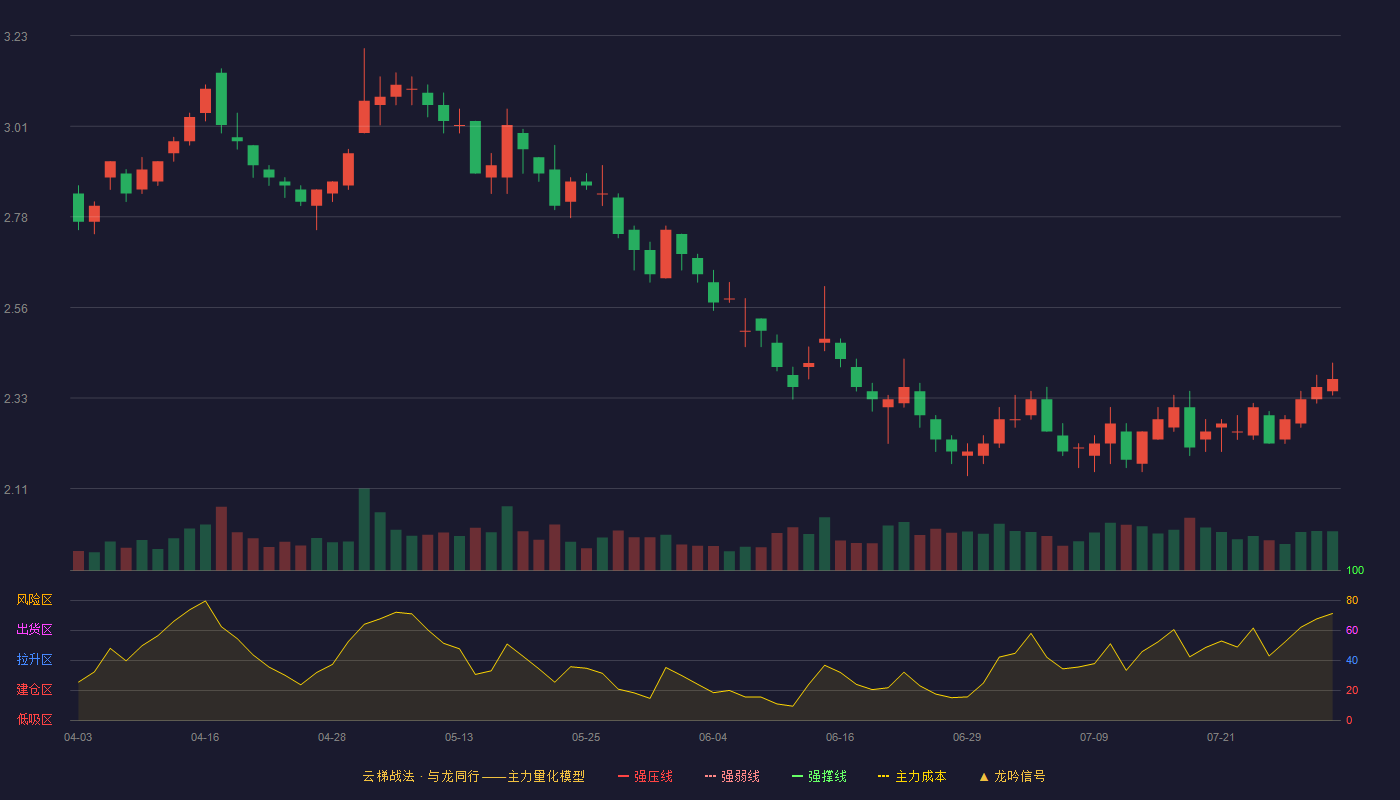This screenshot has height=800, width=1400.
Task: Click the 06-04 date label
Action: 713,737
